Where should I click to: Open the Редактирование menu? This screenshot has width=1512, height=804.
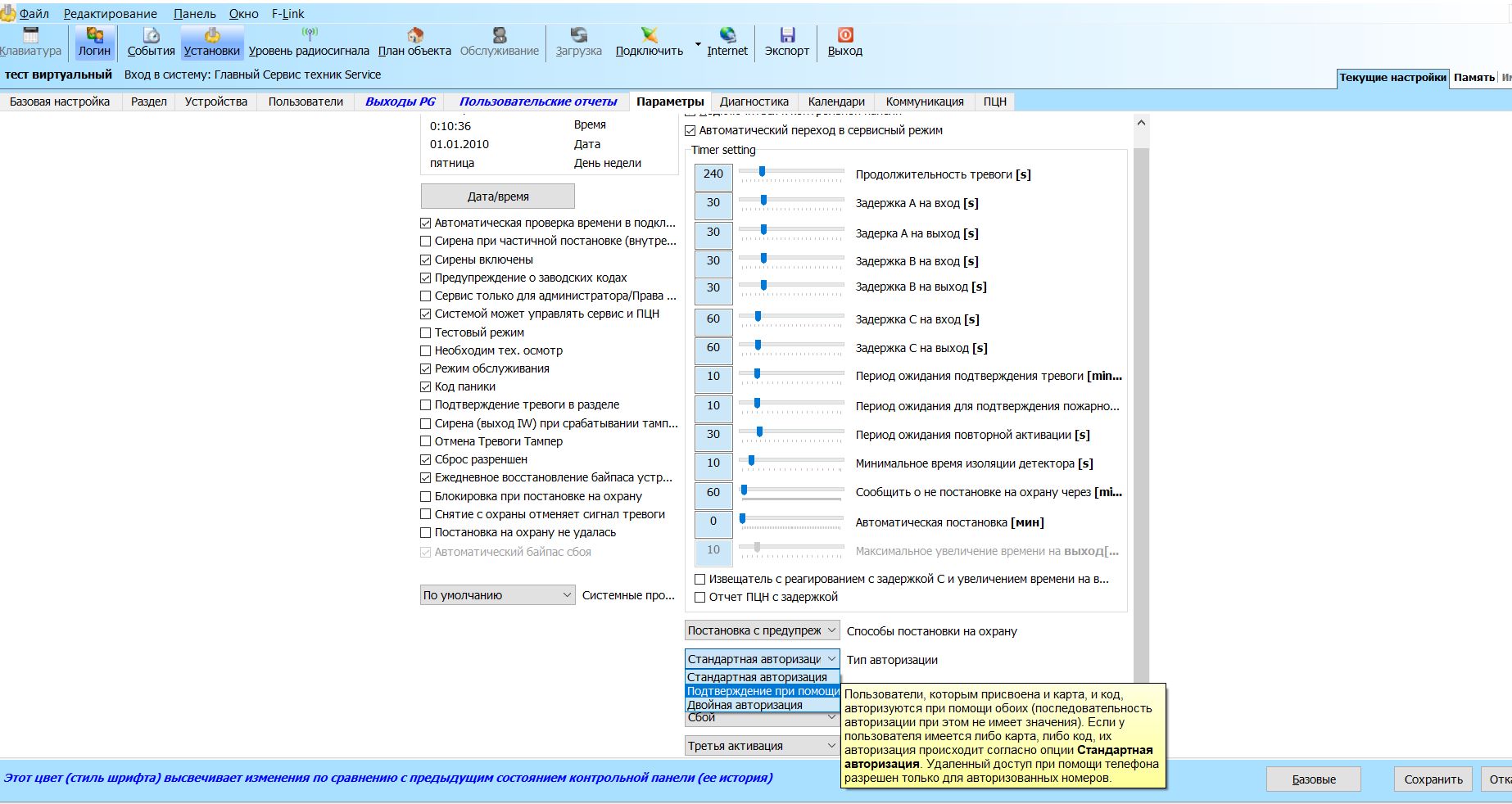coord(111,14)
